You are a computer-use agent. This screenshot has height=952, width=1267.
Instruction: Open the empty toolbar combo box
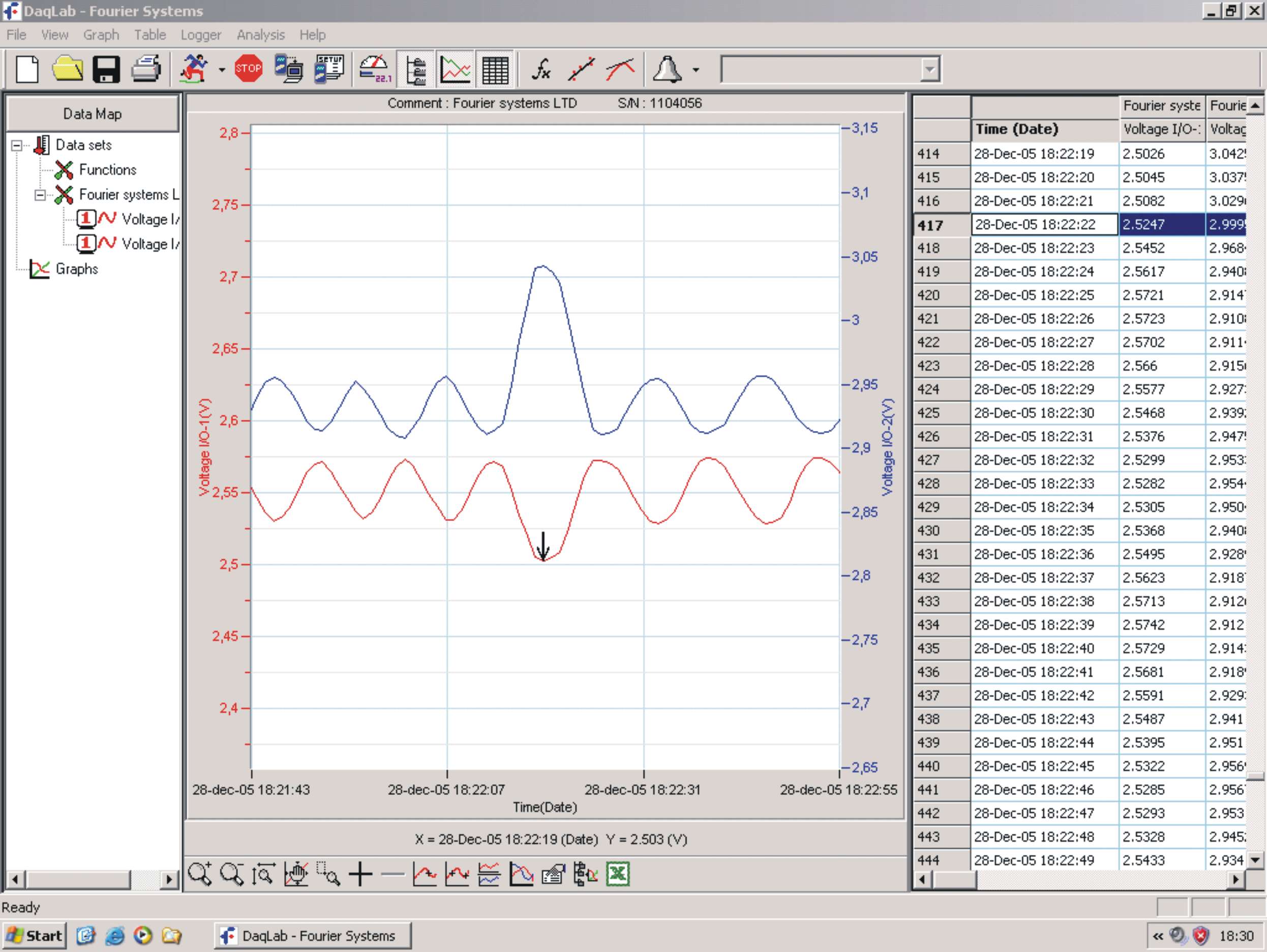click(929, 69)
